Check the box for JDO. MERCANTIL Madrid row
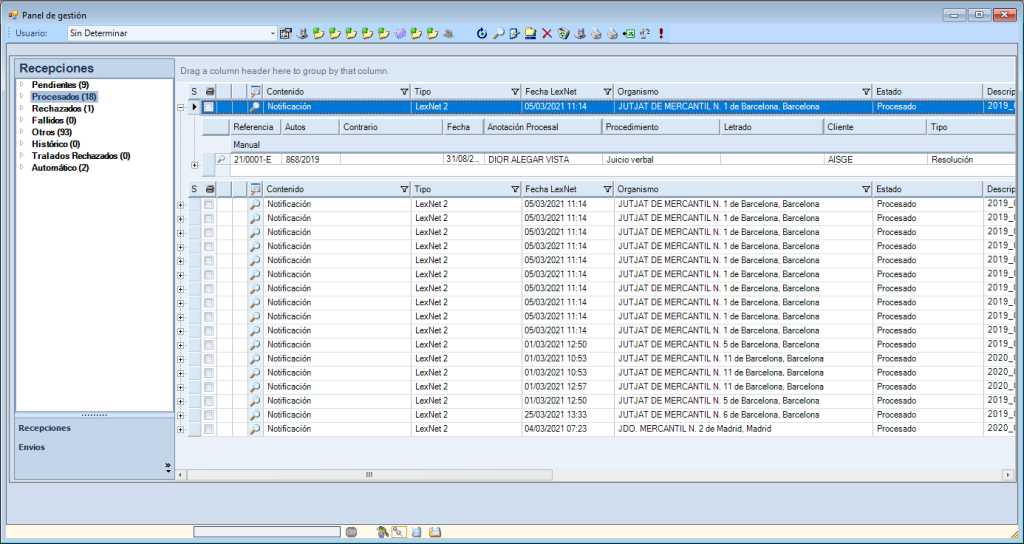 [x=209, y=429]
